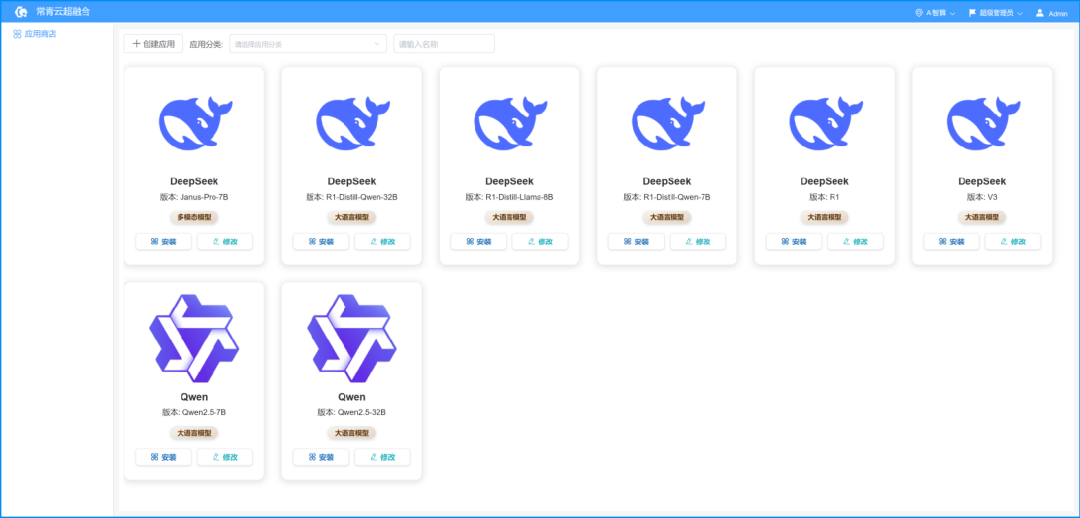Expand the A智算 location dropdown

[934, 13]
